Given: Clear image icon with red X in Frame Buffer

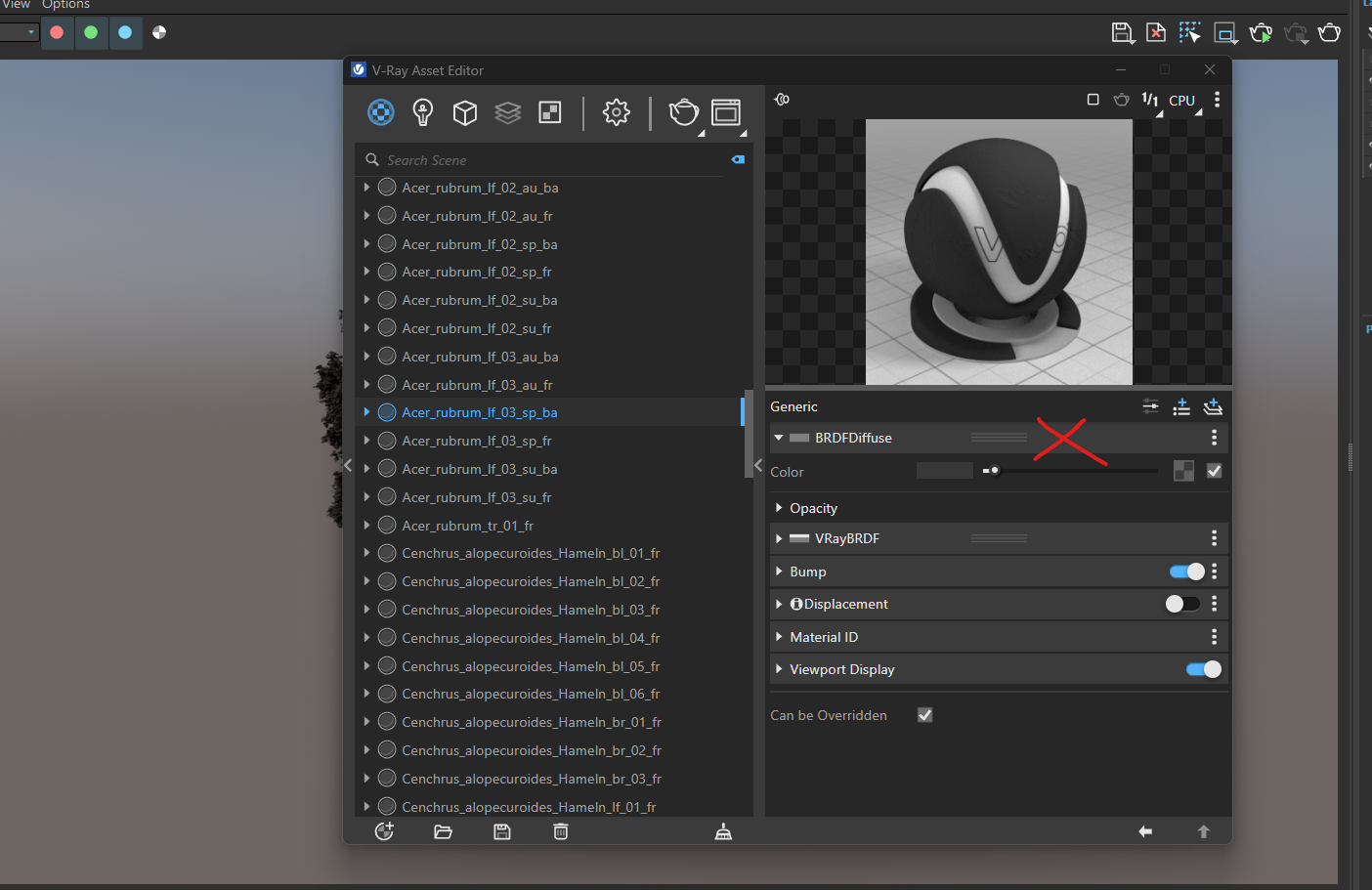Looking at the screenshot, I should 1156,33.
